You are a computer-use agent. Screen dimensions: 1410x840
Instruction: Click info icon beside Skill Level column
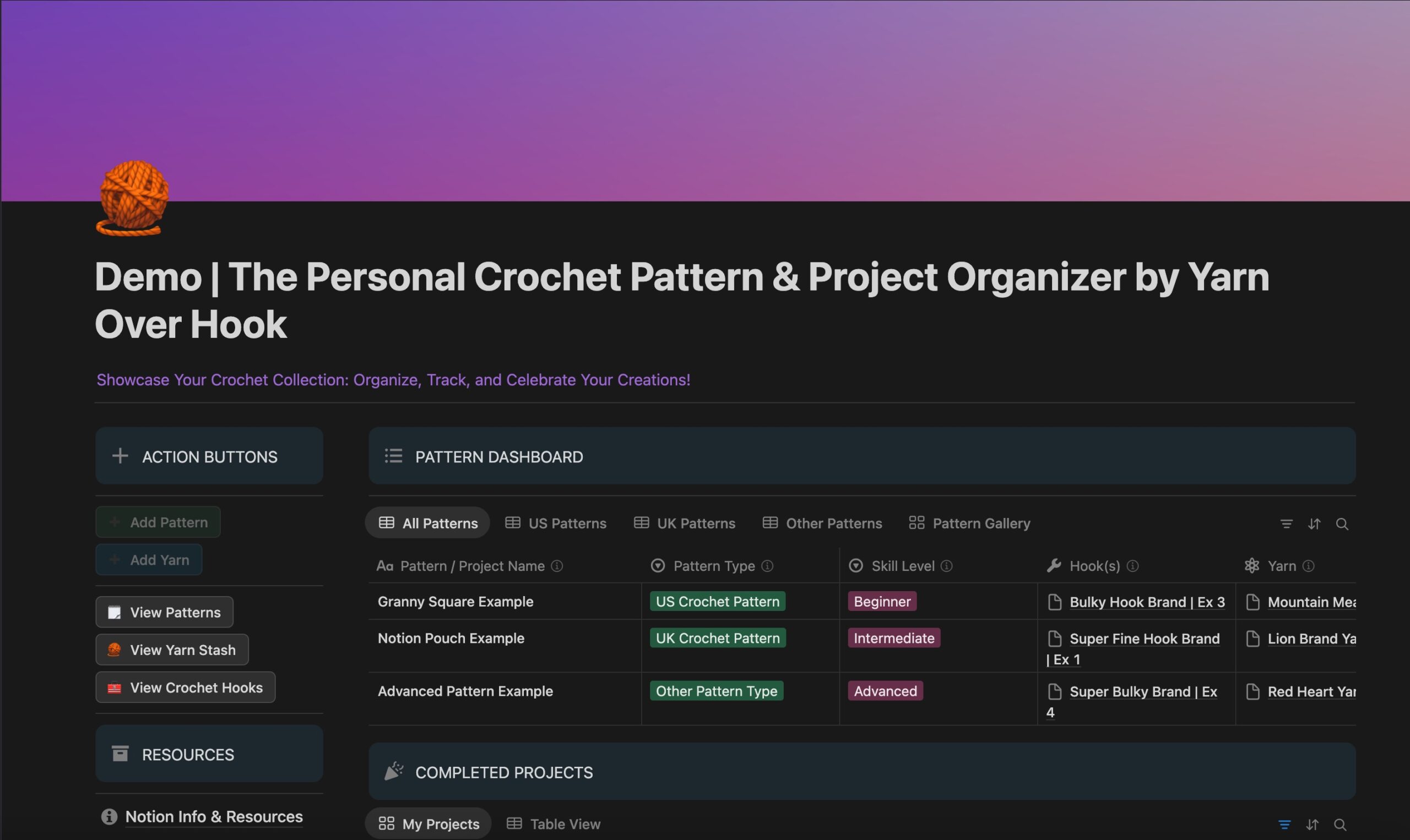coord(947,566)
